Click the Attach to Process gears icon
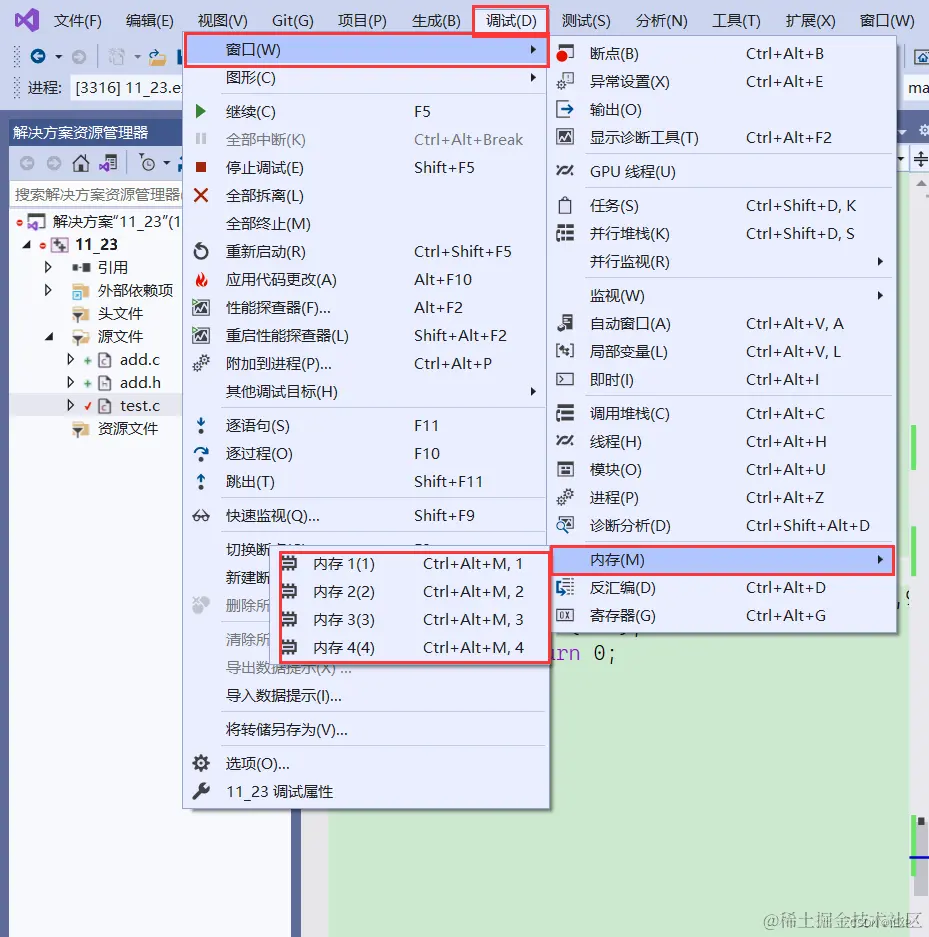Image resolution: width=929 pixels, height=937 pixels. click(201, 363)
